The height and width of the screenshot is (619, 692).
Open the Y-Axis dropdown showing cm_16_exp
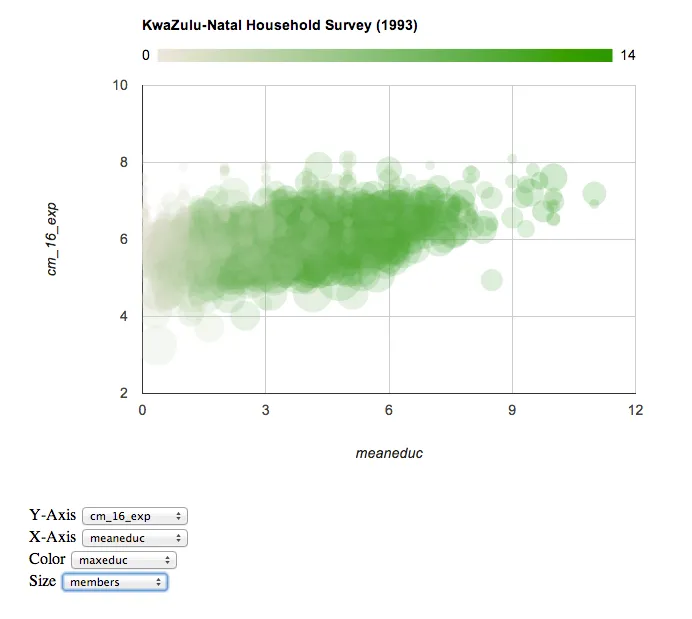point(135,516)
